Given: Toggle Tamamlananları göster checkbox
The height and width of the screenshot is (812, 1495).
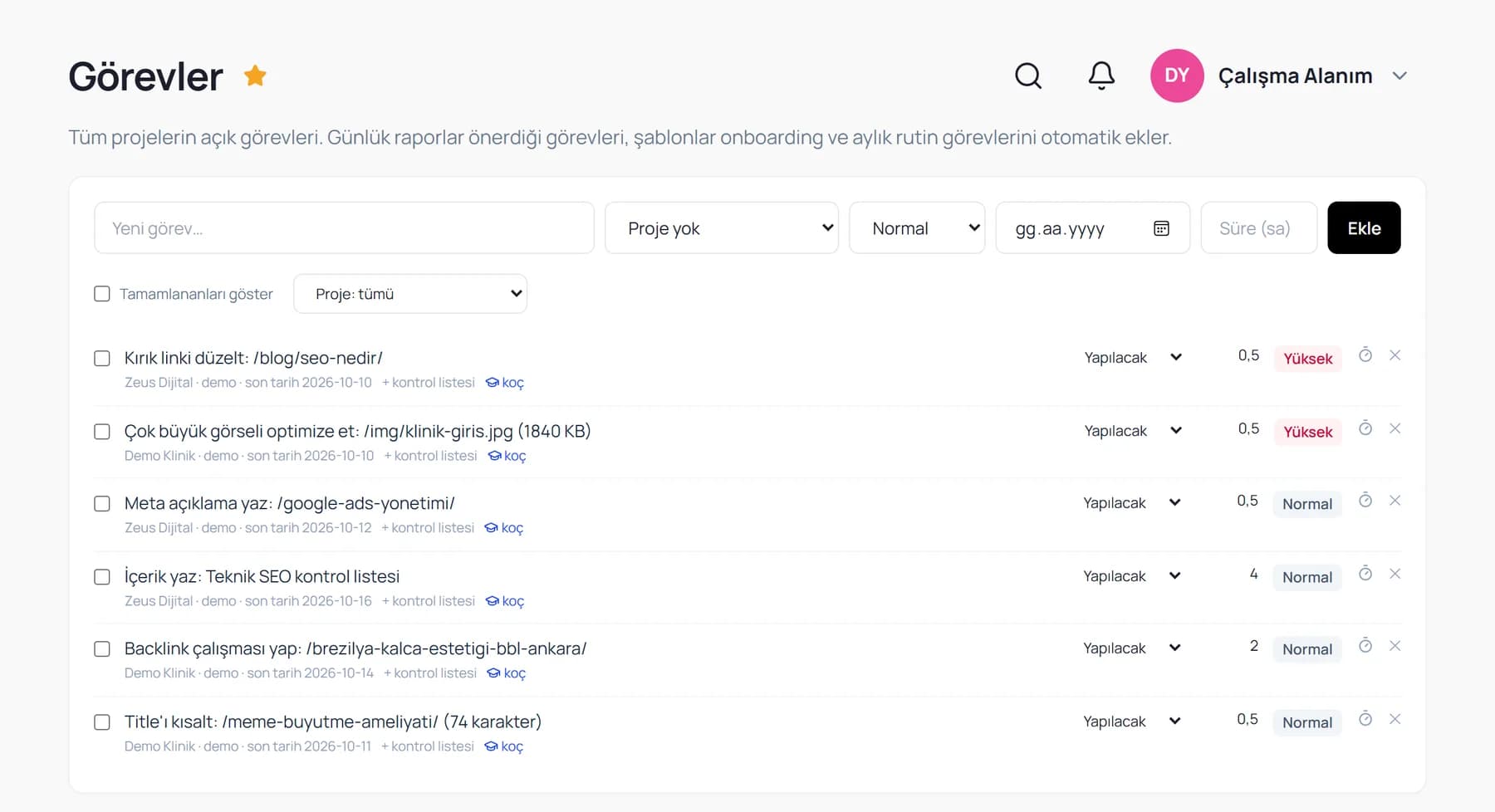Looking at the screenshot, I should (x=102, y=294).
